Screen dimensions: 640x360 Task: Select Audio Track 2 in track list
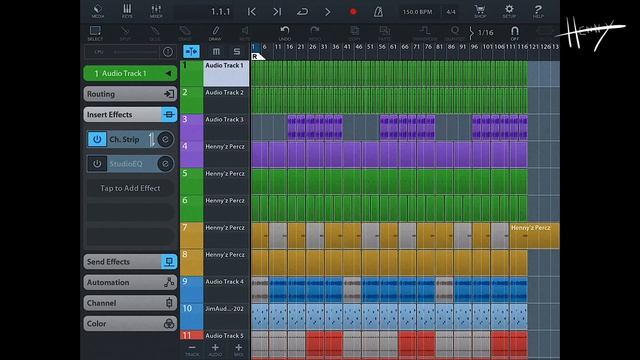(226, 100)
